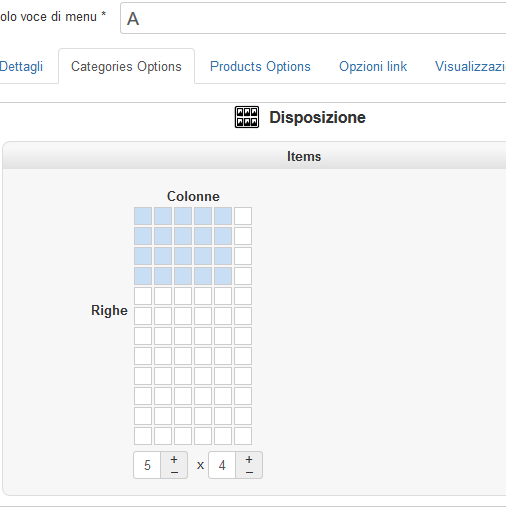Click the Disposizione grid layout icon
Screen dimensions: 506x513
point(247,117)
